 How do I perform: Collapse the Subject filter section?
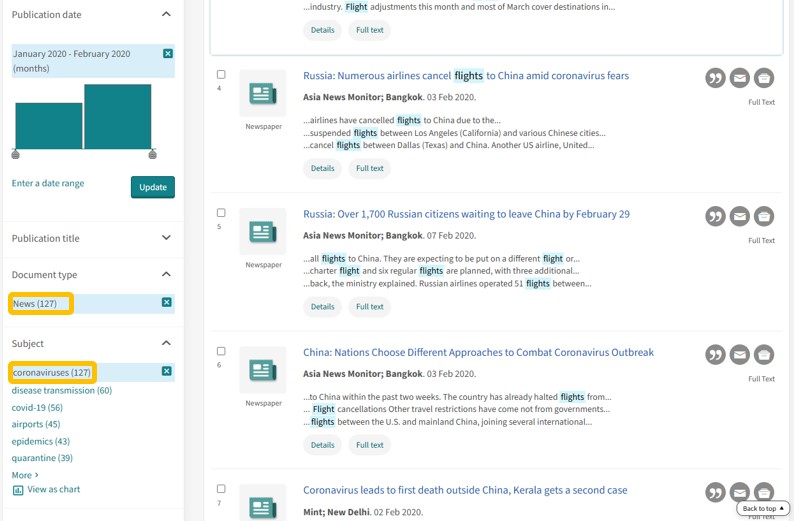[x=166, y=343]
